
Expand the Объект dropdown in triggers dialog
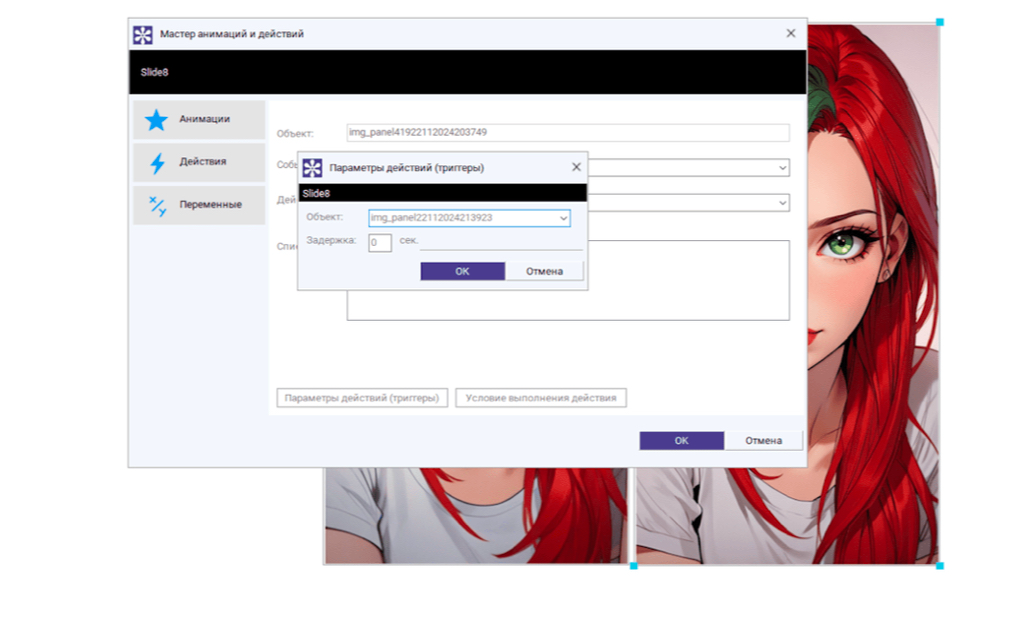pos(563,218)
